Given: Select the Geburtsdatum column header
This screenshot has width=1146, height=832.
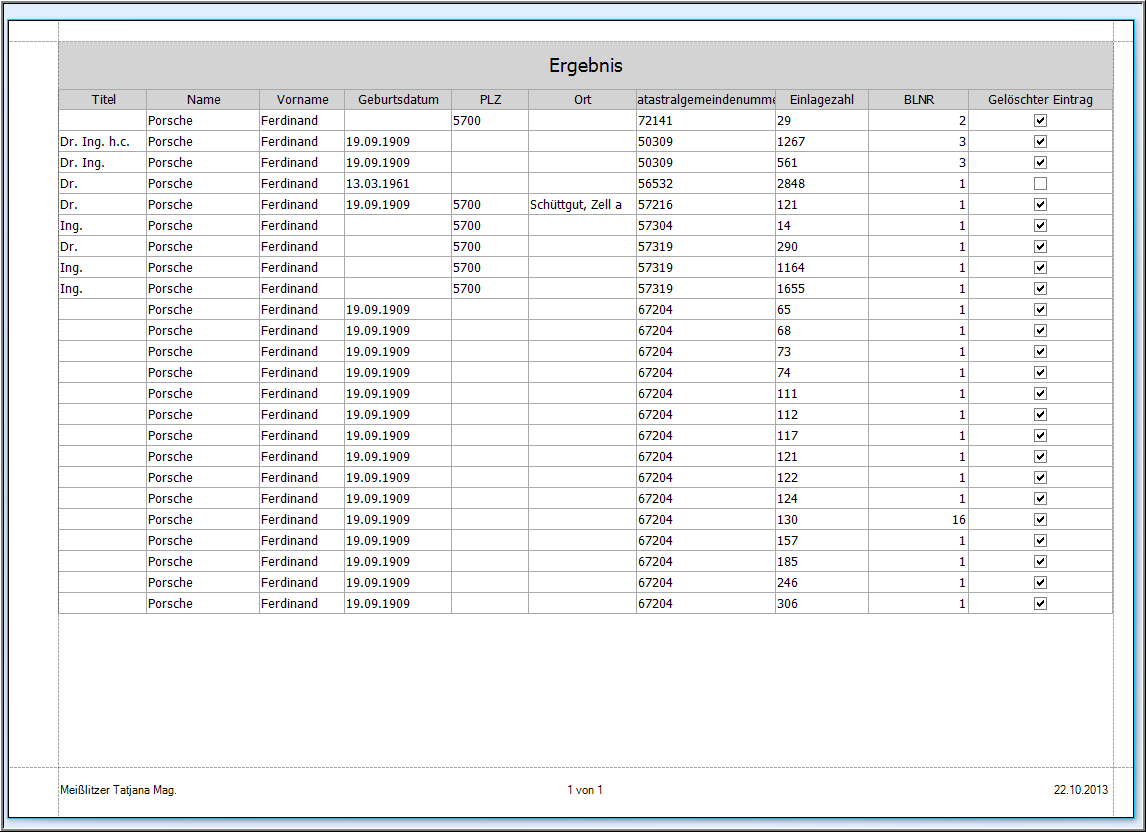Looking at the screenshot, I should (x=398, y=99).
